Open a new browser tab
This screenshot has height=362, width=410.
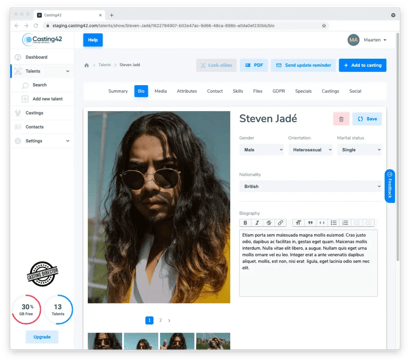pyautogui.click(x=112, y=15)
